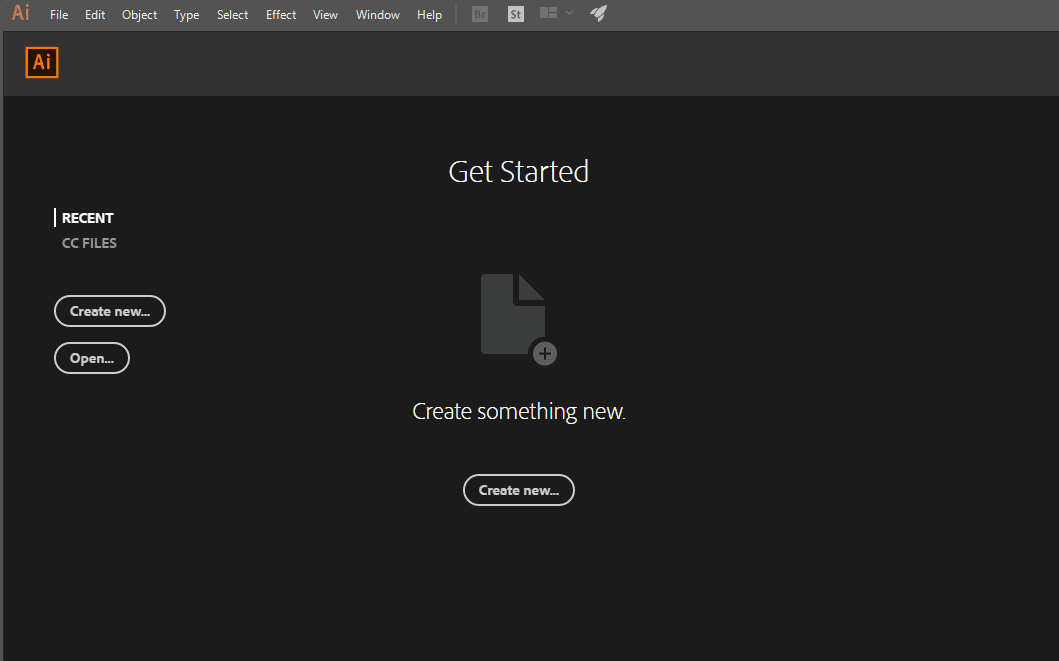Viewport: 1059px width, 661px height.
Task: Open the Help menu
Action: pos(429,14)
